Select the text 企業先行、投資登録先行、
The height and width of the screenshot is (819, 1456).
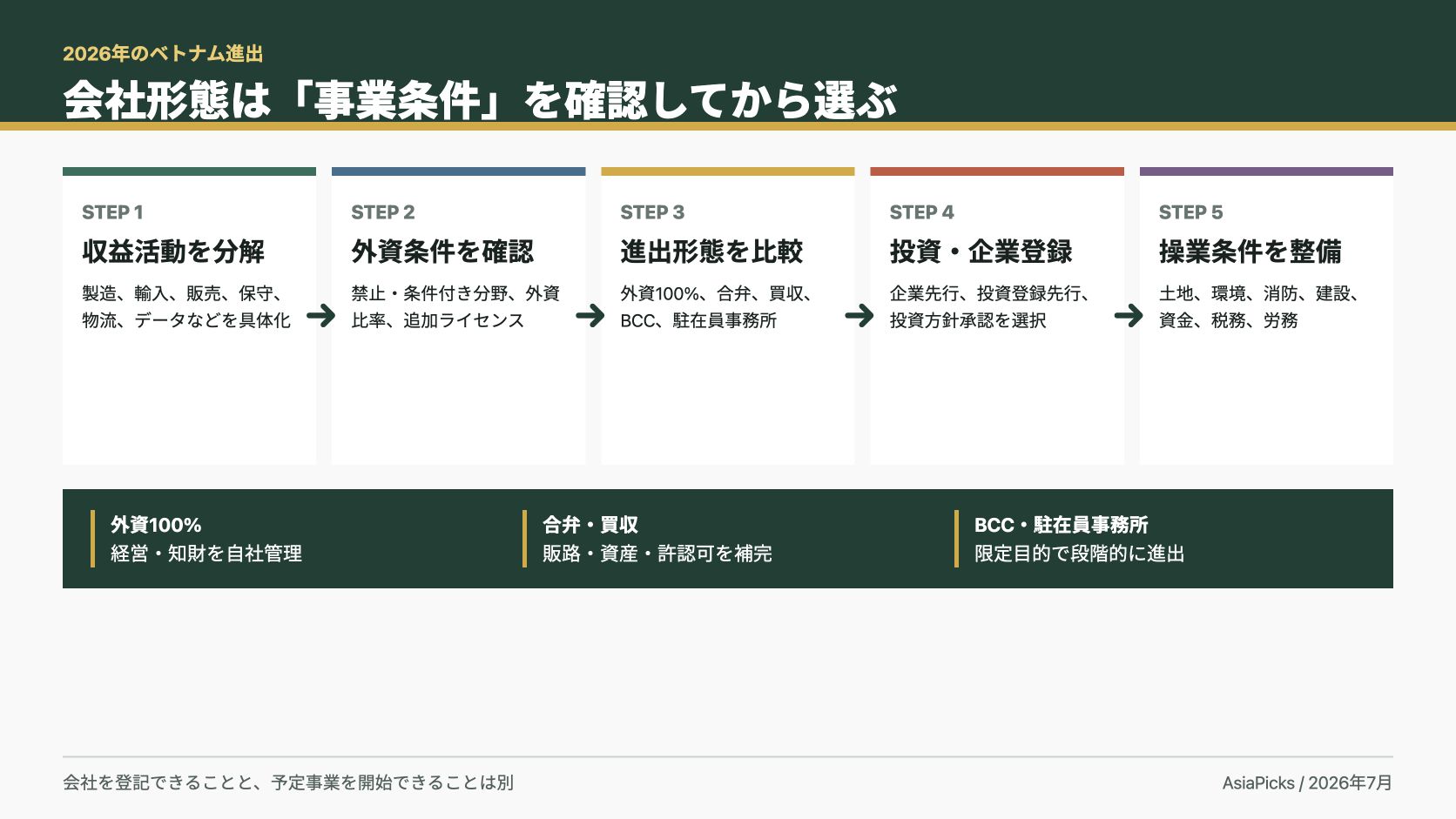coord(992,293)
